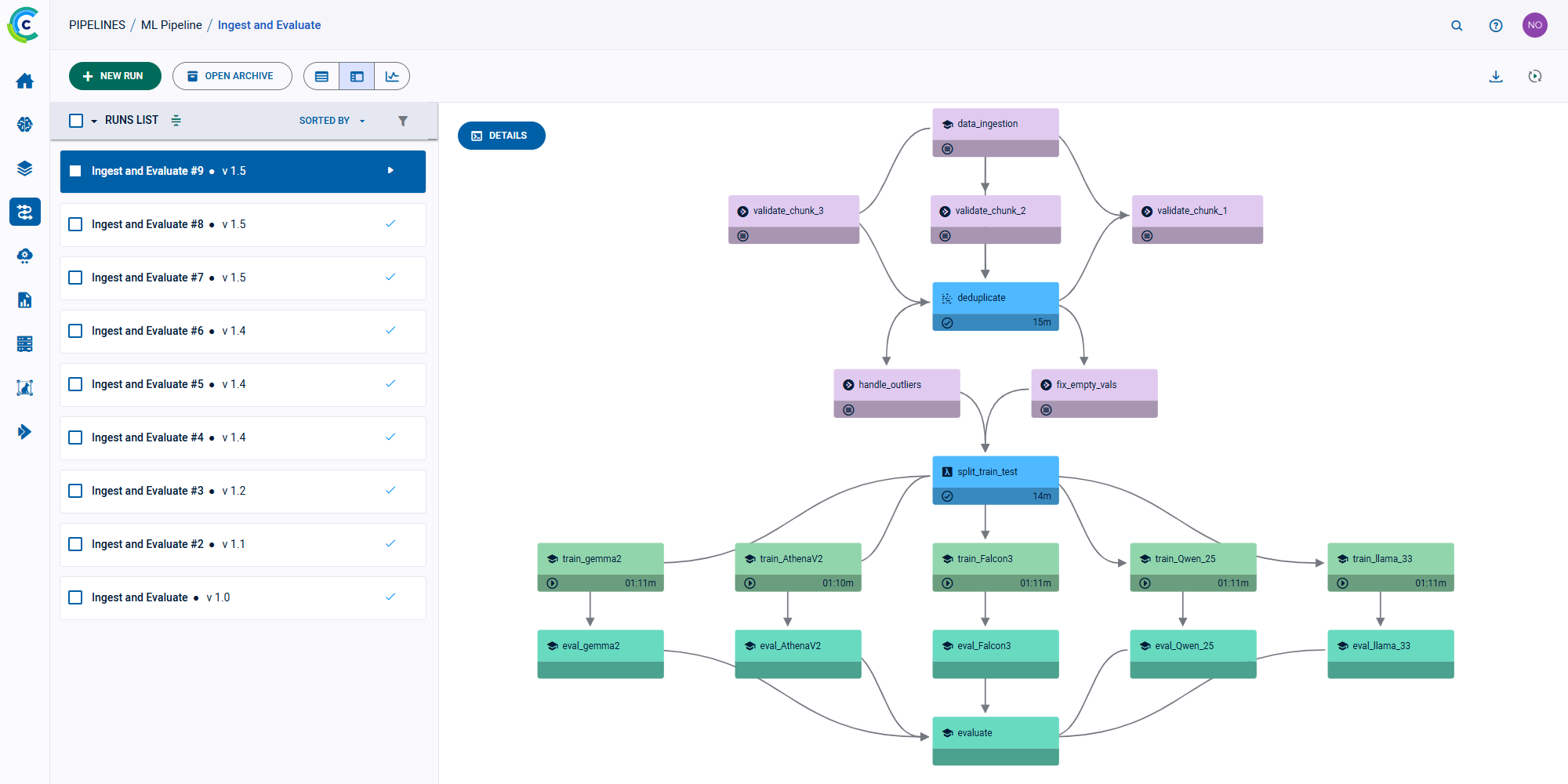Switch to table view of runs
Image resolution: width=1568 pixels, height=784 pixels.
pos(321,76)
